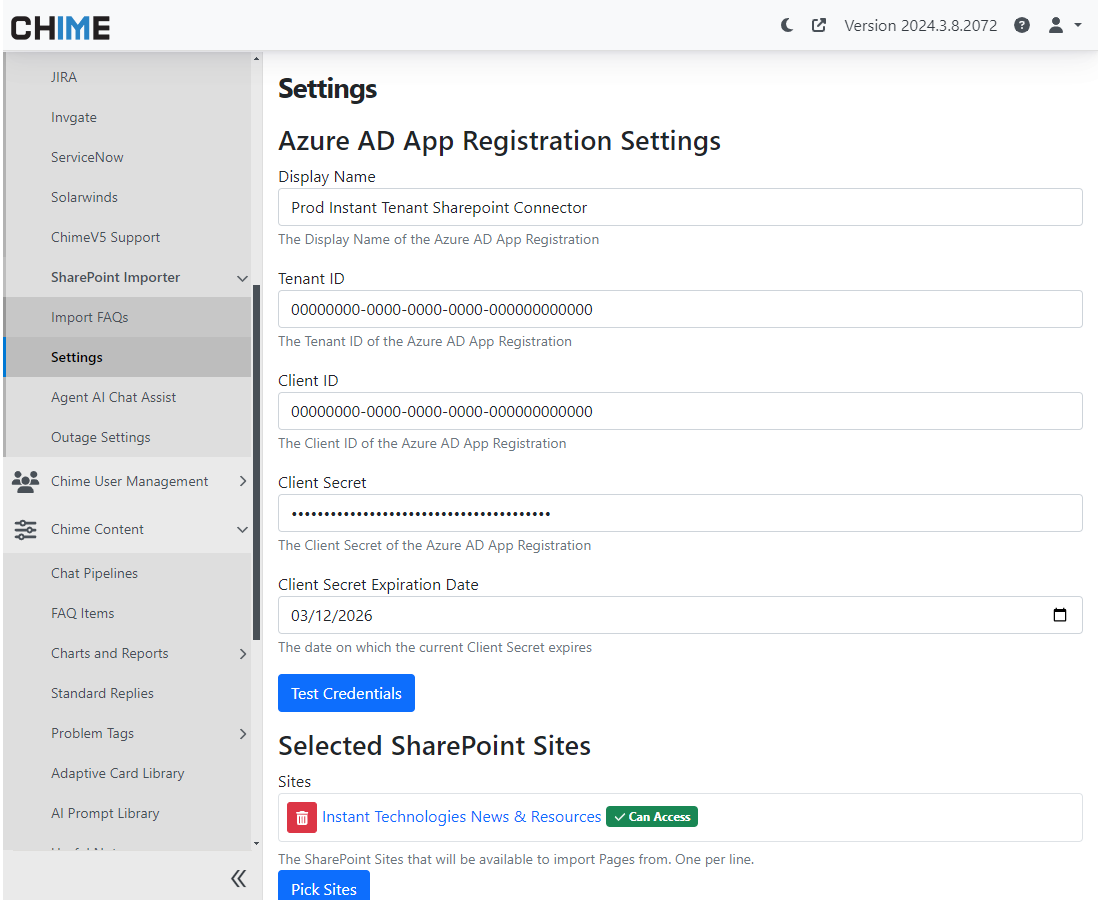This screenshot has height=900, width=1100.
Task: Open the user account menu icon
Action: [1056, 26]
